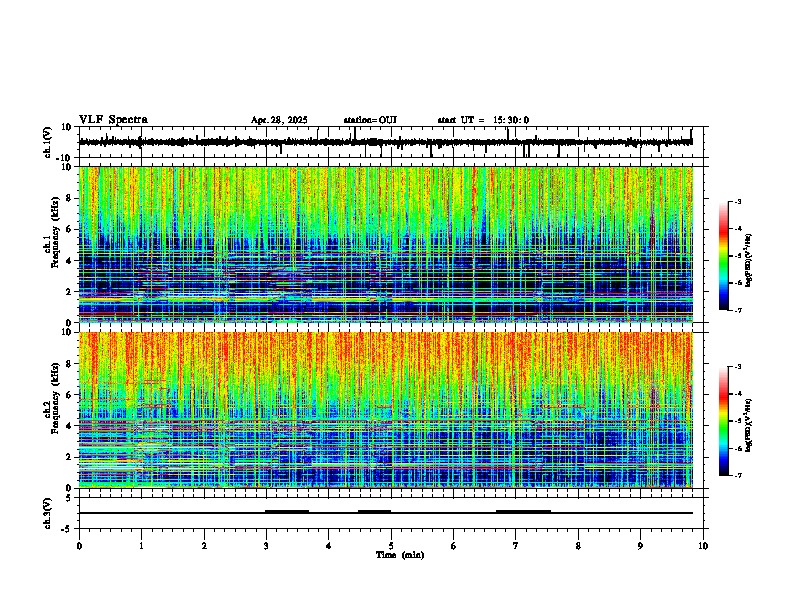Click the ch.3 raised pulse near 5 min
792x612 pixels.
point(374,511)
